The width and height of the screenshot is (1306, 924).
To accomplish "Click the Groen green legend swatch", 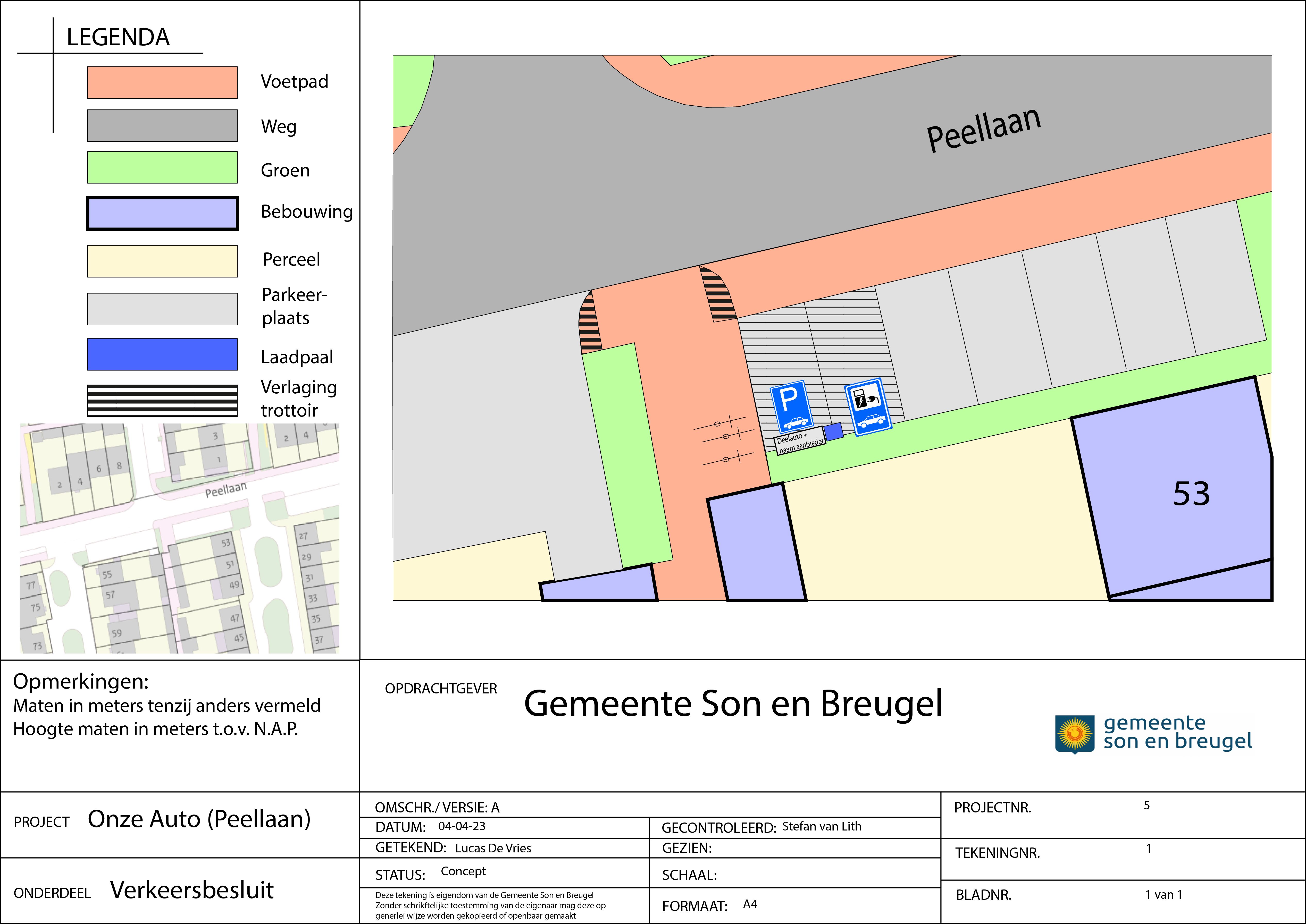I will (162, 167).
